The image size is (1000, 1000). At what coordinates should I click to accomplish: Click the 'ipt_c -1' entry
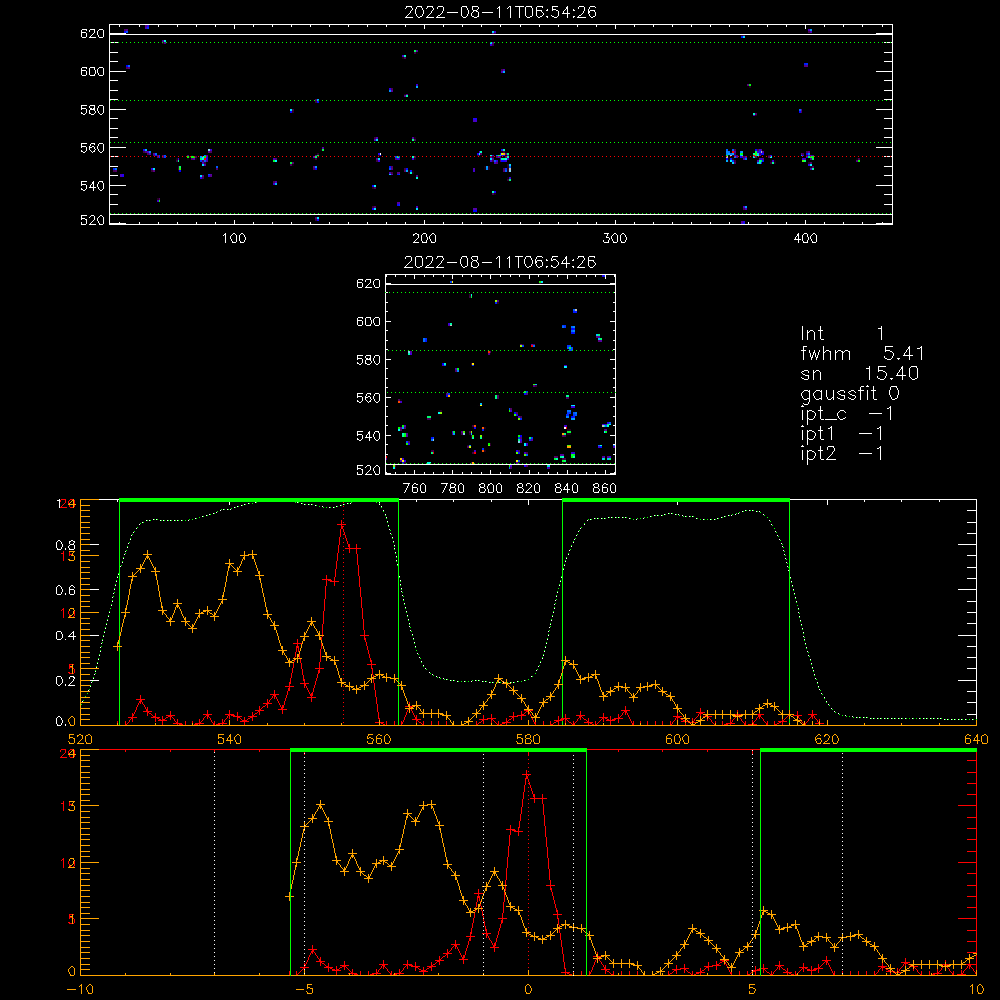point(847,414)
